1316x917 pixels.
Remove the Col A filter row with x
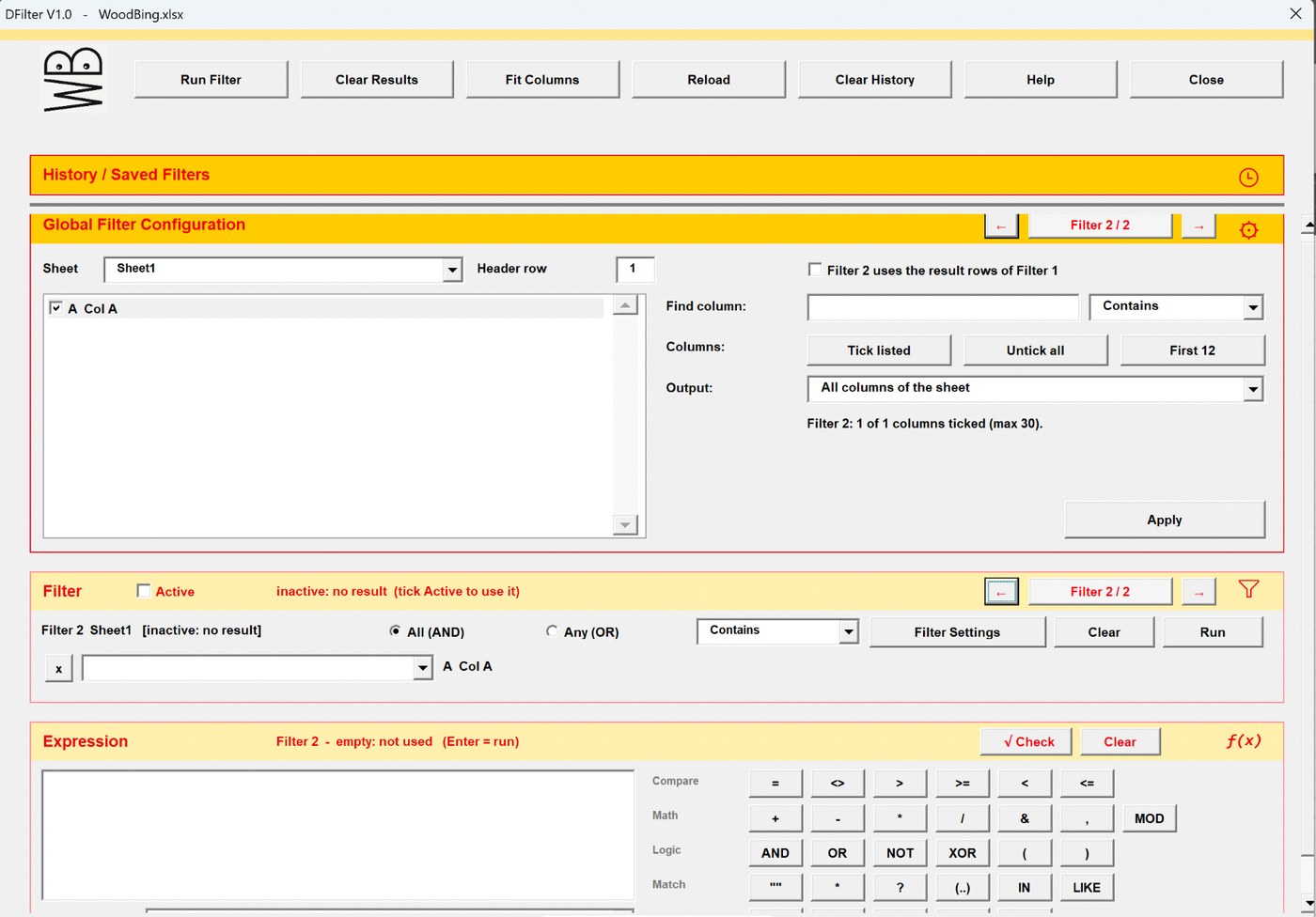tap(59, 669)
